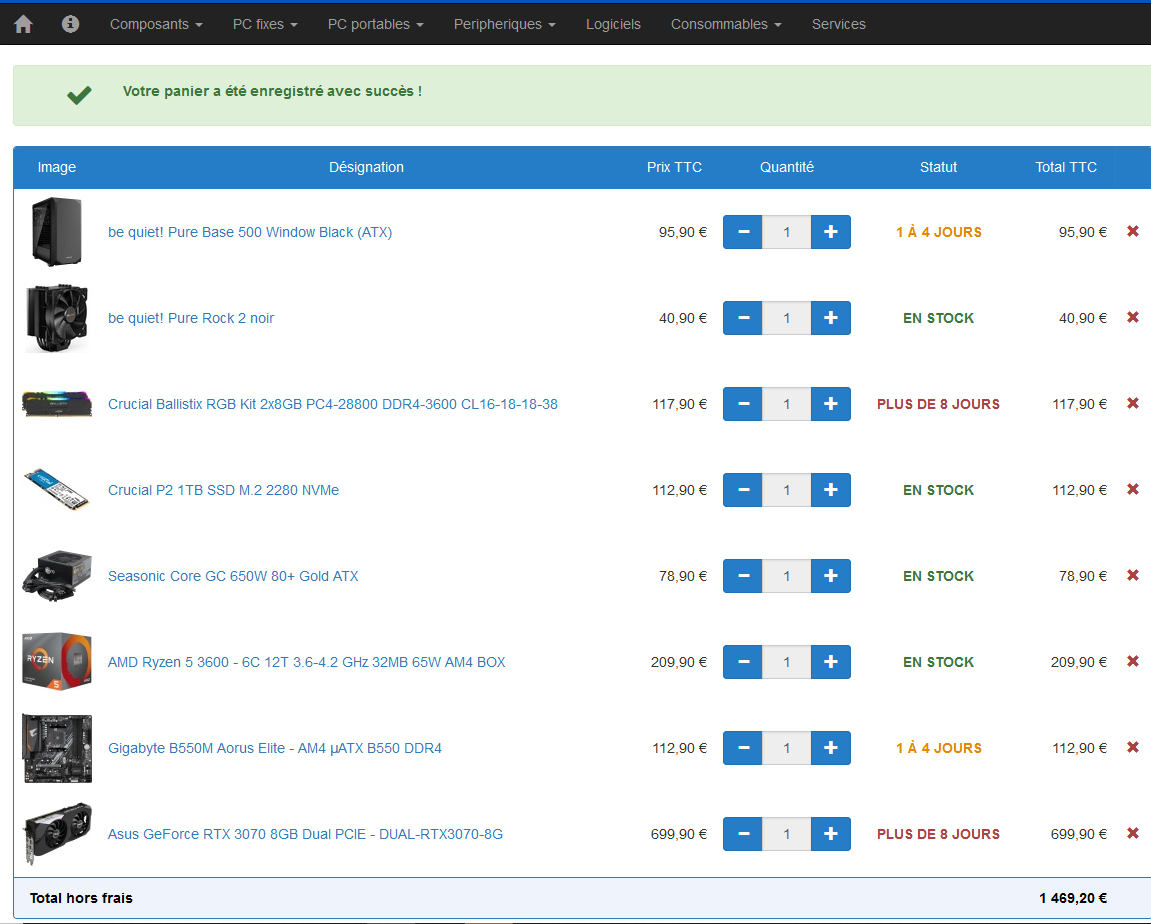Viewport: 1151px width, 924px height.
Task: Expand the Composants dropdown menu
Action: pyautogui.click(x=156, y=24)
